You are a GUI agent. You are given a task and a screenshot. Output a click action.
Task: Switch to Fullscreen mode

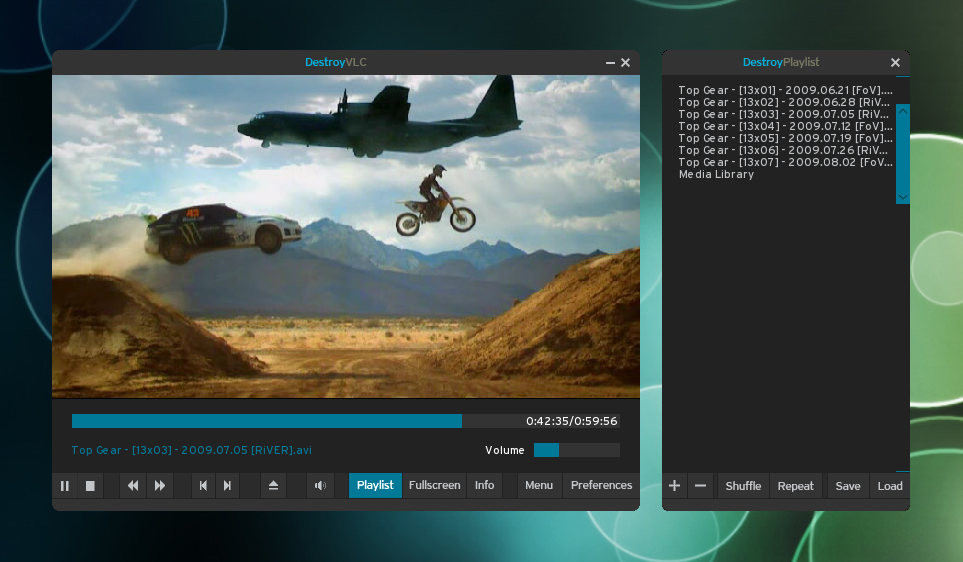[x=434, y=485]
